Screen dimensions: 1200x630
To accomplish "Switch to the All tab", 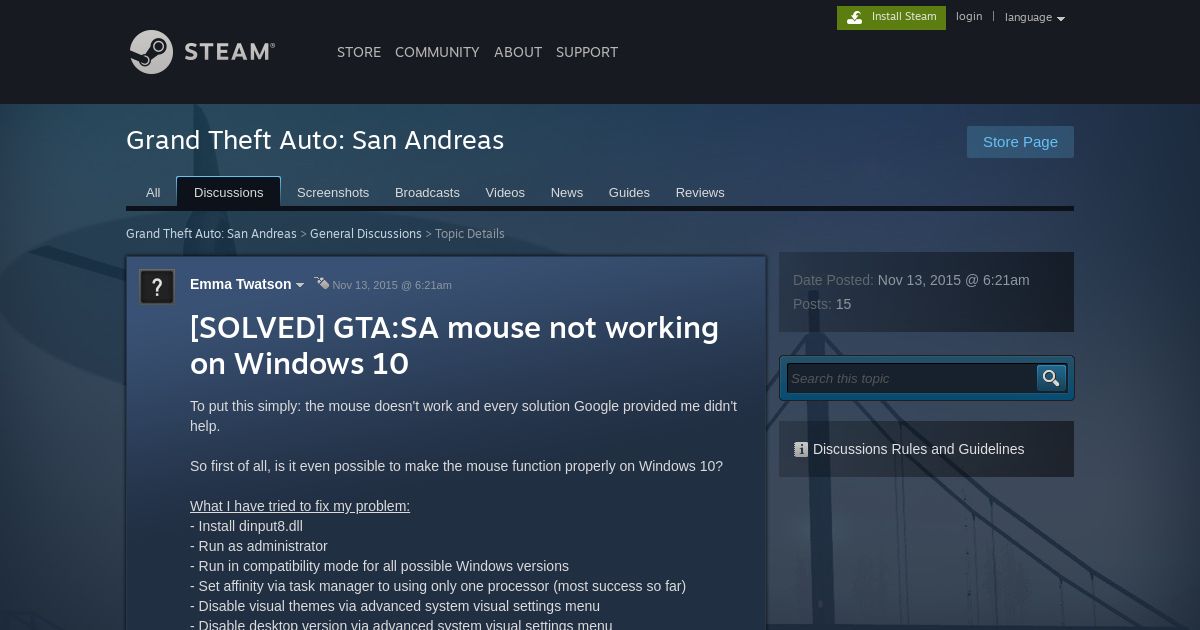I will [x=153, y=192].
